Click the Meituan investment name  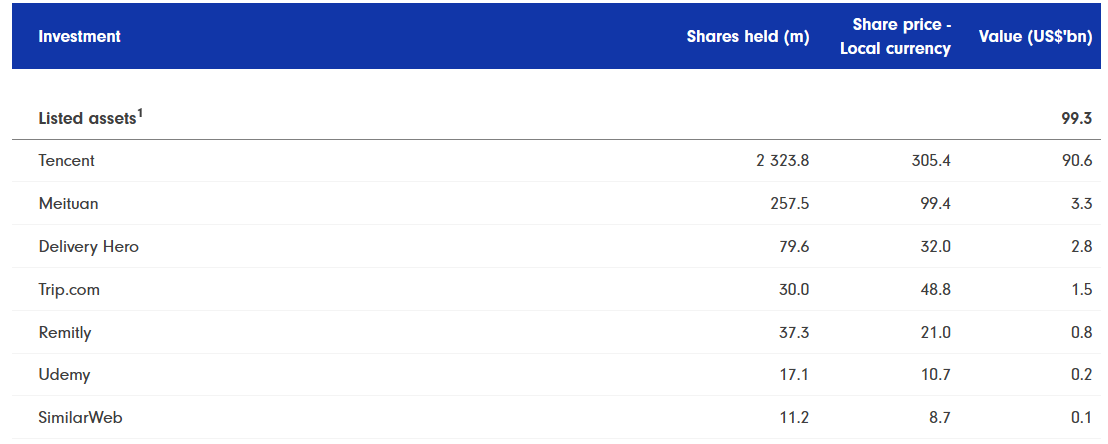tap(69, 204)
